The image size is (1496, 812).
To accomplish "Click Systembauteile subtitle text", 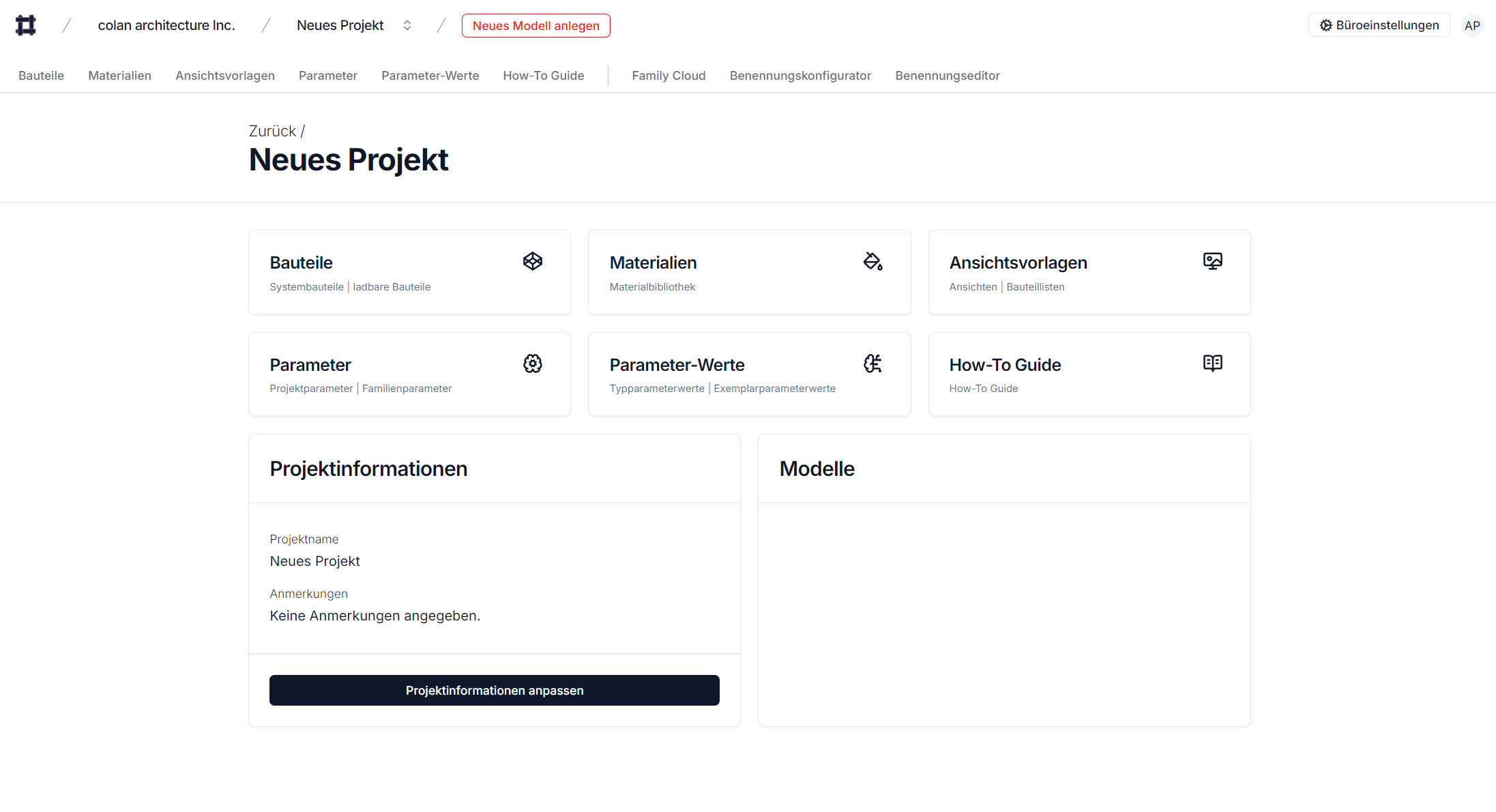I will point(306,287).
